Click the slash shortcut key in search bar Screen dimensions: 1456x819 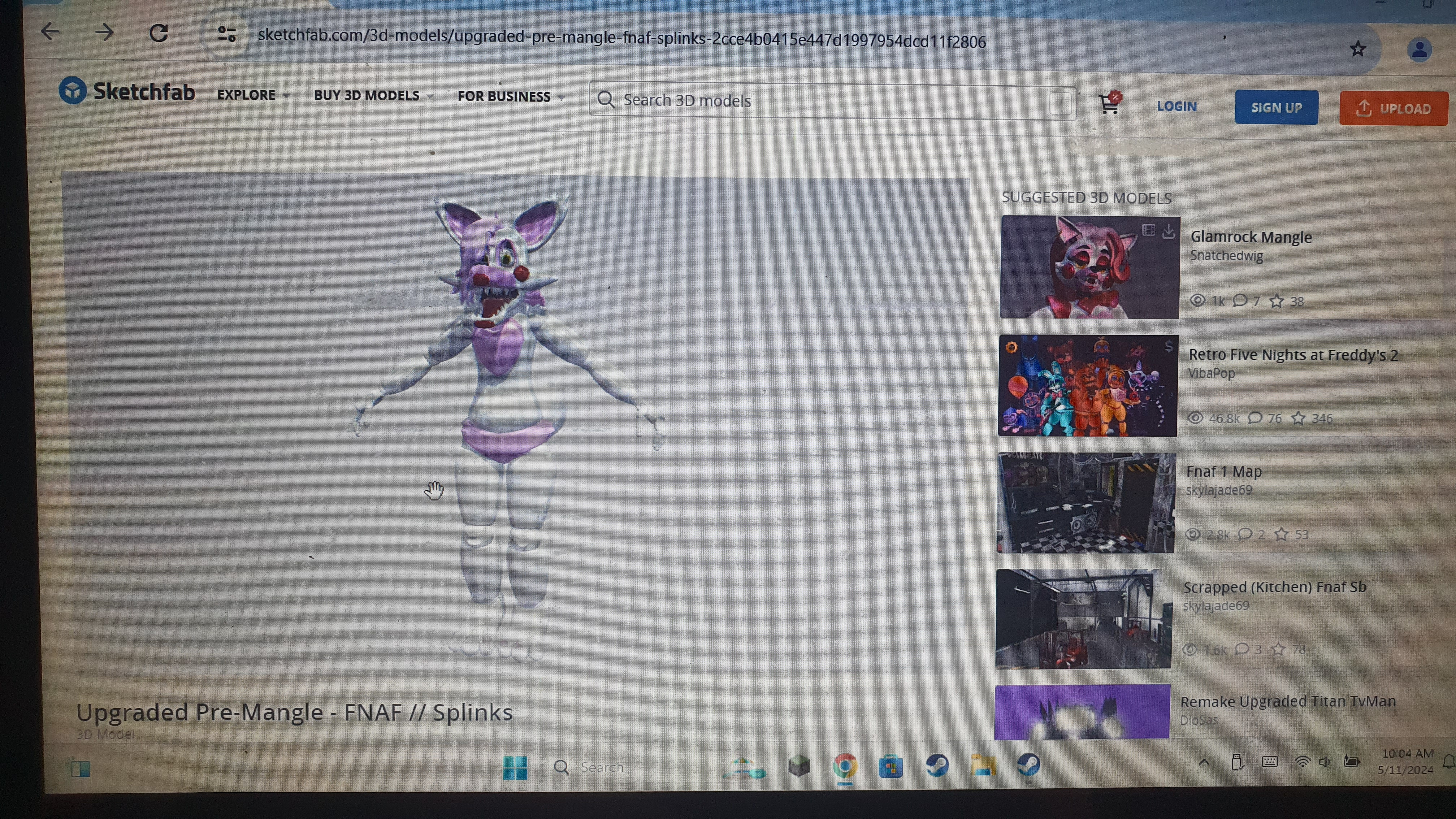coord(1060,103)
